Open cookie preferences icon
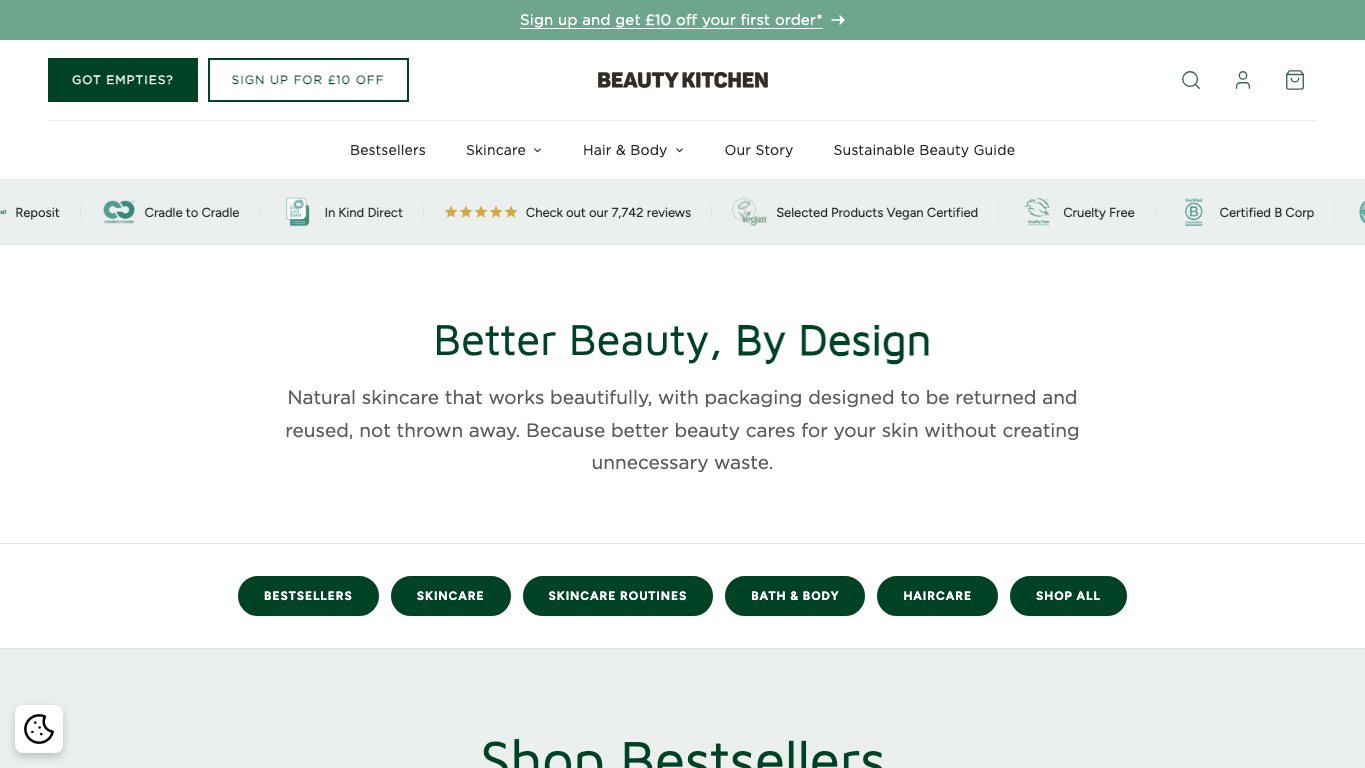 (x=39, y=729)
